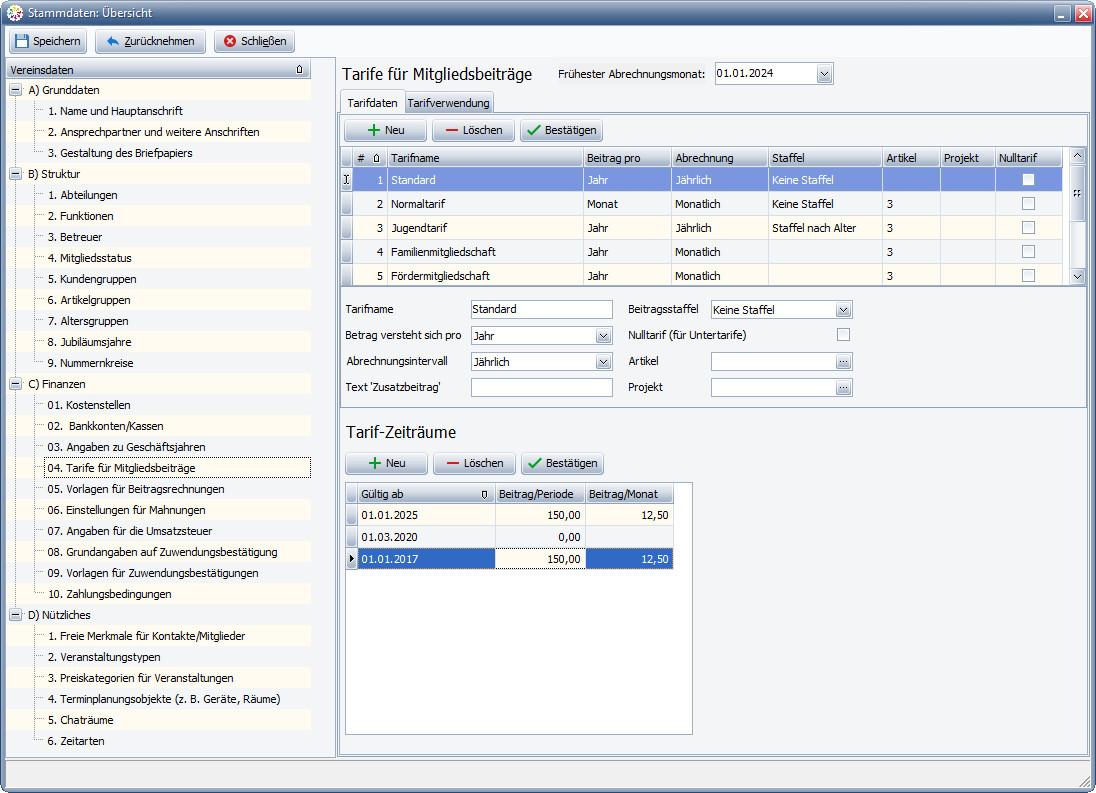Click the sort arrow in Gültig ab header

point(484,494)
